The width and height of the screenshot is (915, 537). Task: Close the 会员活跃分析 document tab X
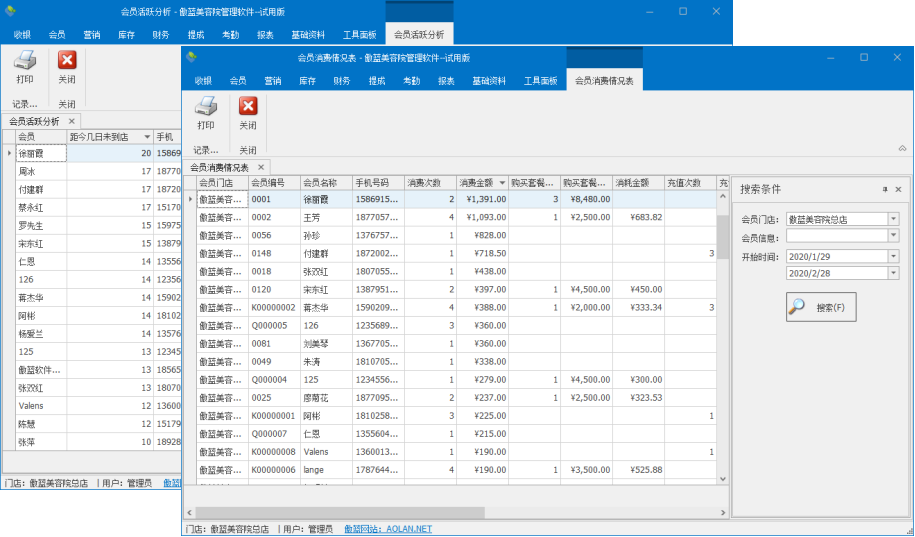coord(71,121)
